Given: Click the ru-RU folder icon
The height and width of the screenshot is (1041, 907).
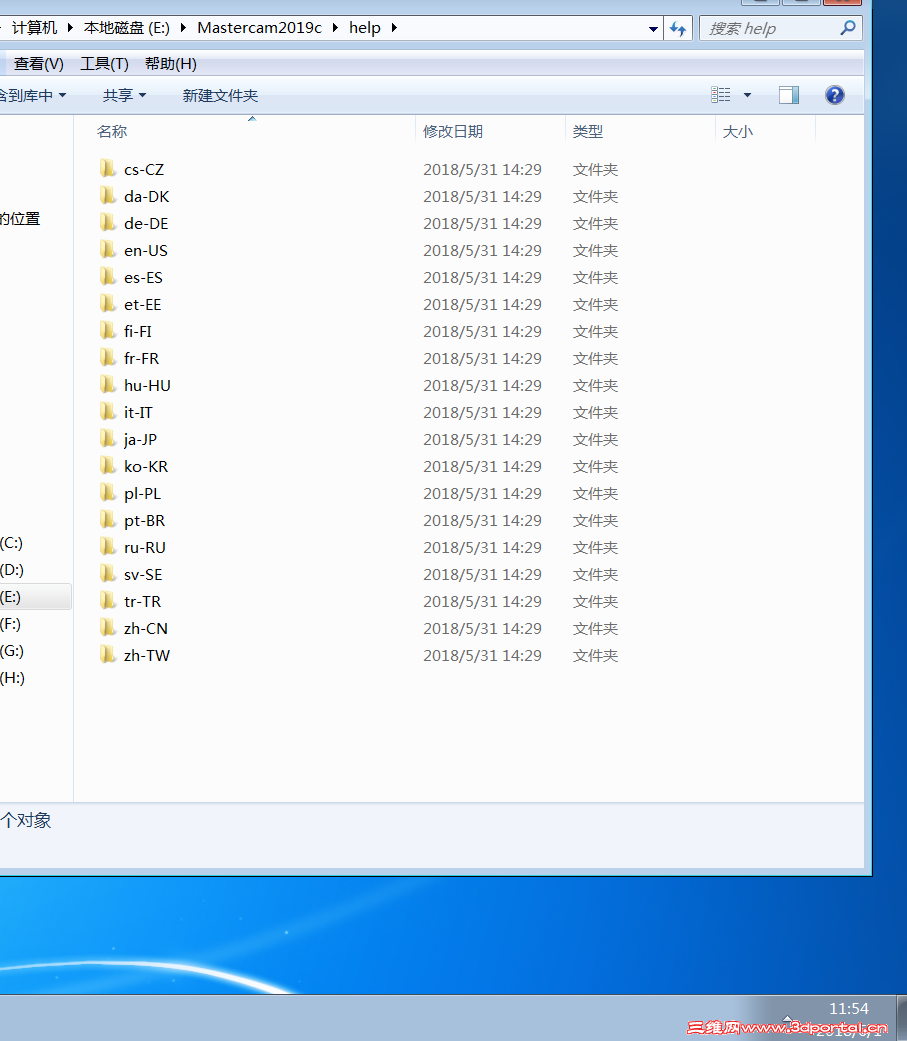Looking at the screenshot, I should point(108,546).
